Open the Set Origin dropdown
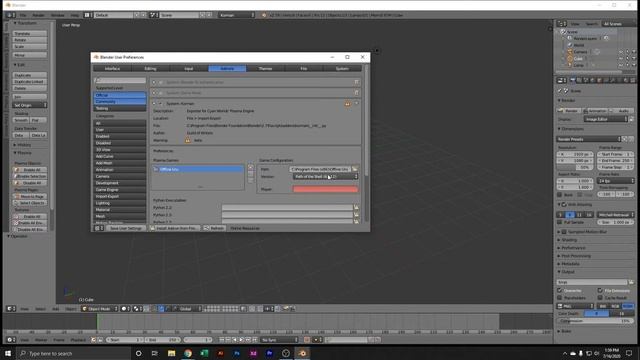This screenshot has height=360, width=640. click(x=30, y=105)
